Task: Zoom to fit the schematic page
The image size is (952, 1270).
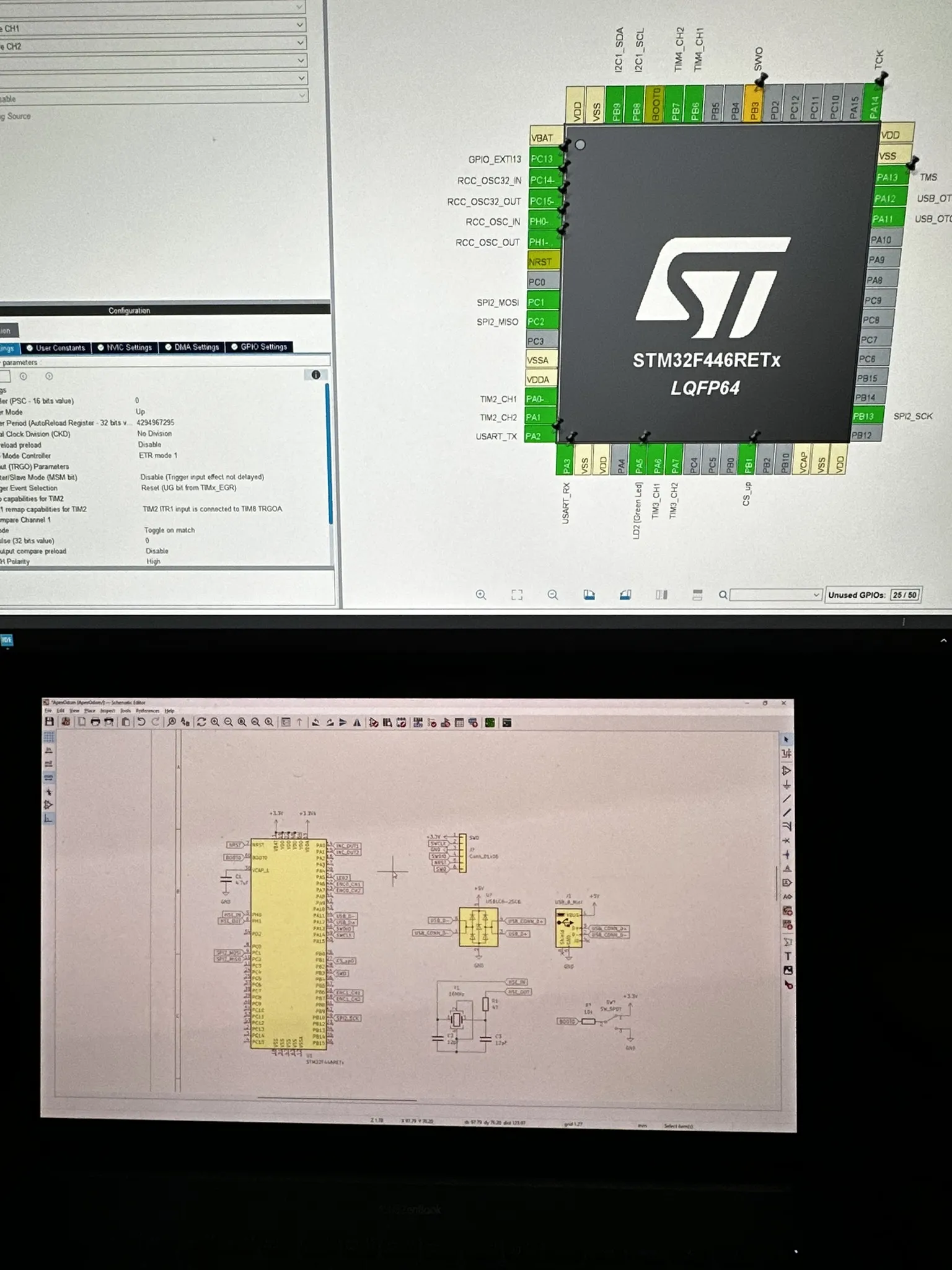Action: (242, 722)
